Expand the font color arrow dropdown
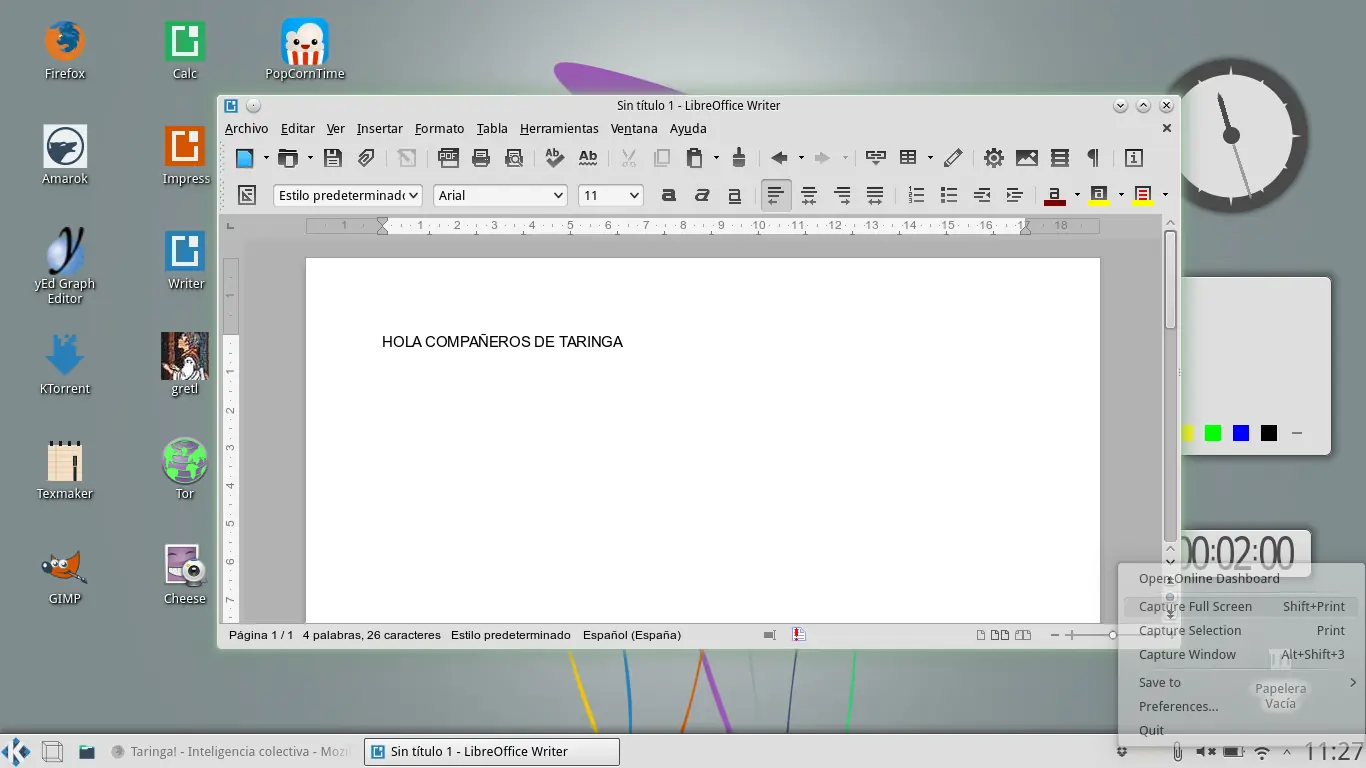Screen dimensions: 1366x768 1077,195
